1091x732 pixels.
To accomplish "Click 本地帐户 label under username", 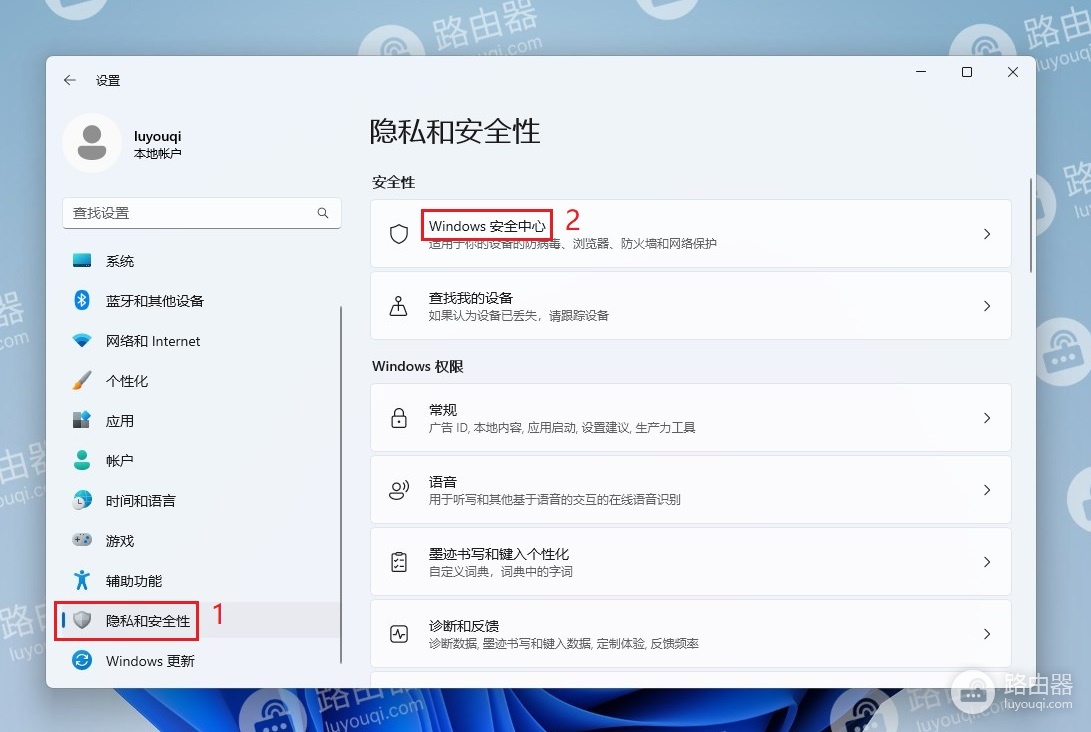I will click(157, 154).
